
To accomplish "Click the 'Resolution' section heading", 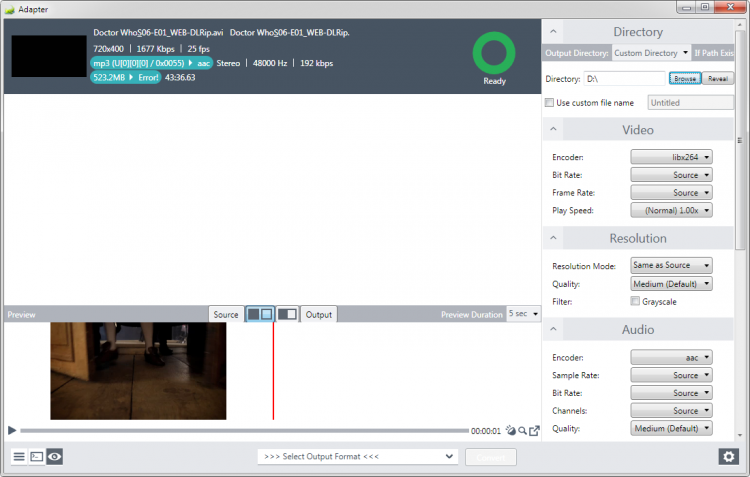I will (638, 238).
